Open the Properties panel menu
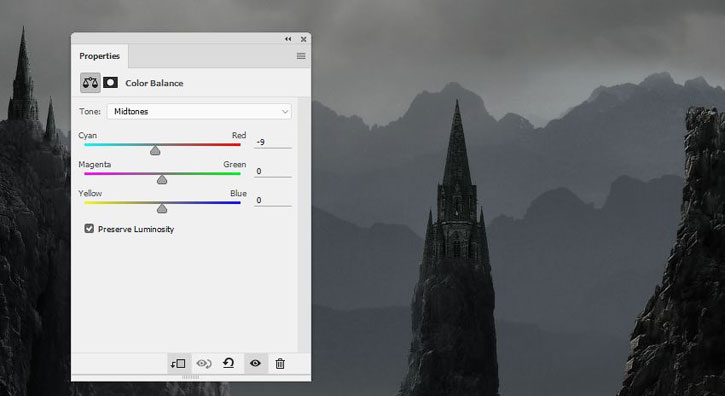Image resolution: width=725 pixels, height=396 pixels. 301,56
